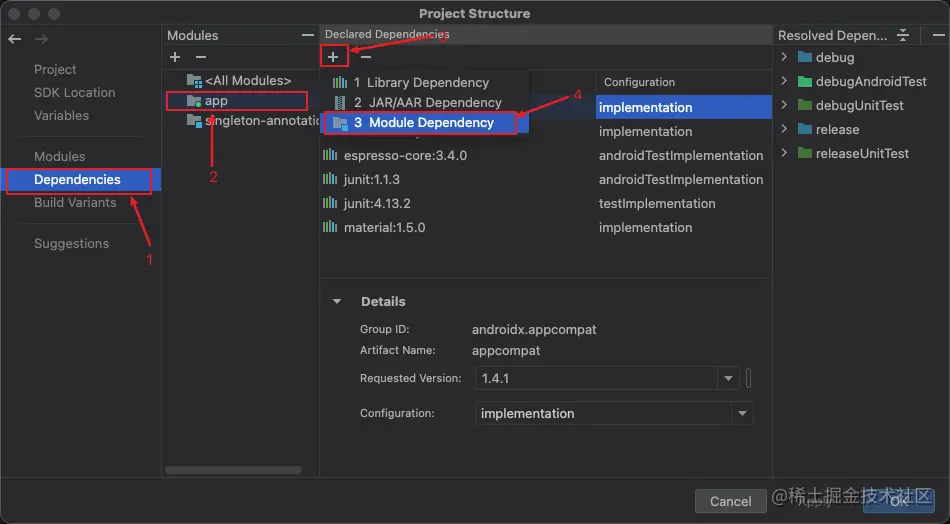The image size is (950, 524).
Task: Hide the Modules panel via its minimize icon
Action: 308,36
